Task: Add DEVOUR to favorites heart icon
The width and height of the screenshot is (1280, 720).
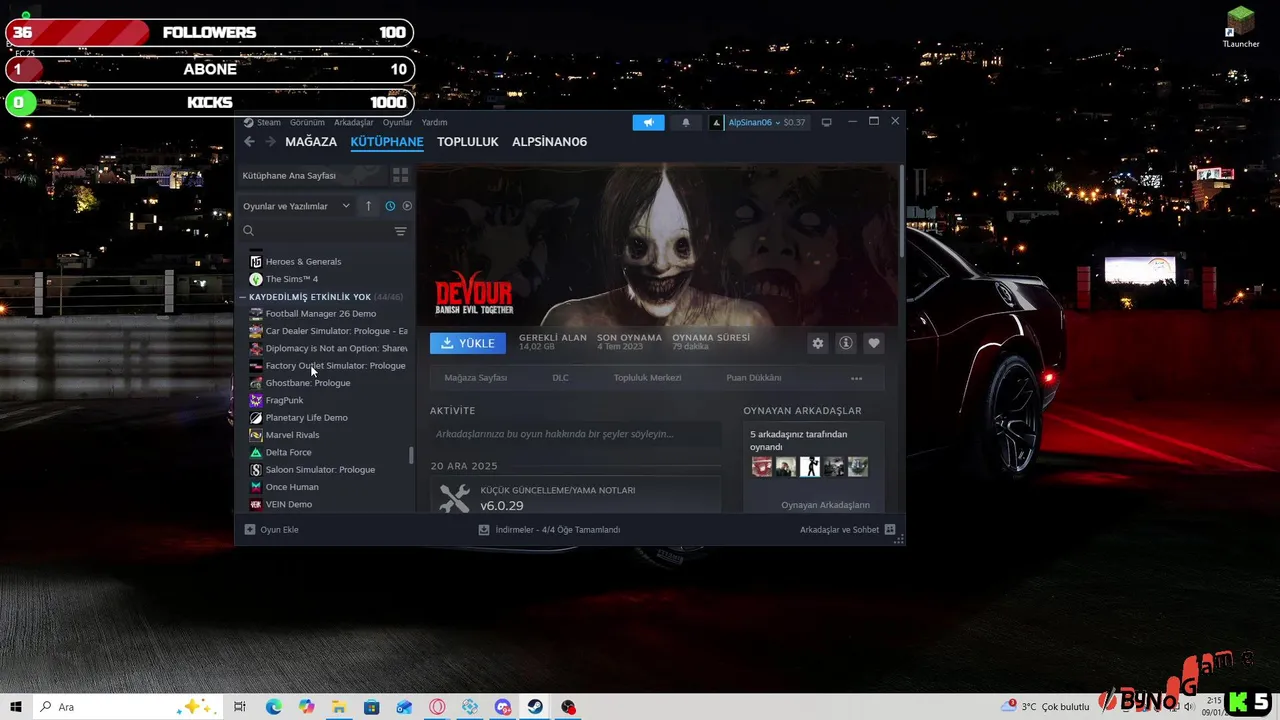Action: [874, 343]
